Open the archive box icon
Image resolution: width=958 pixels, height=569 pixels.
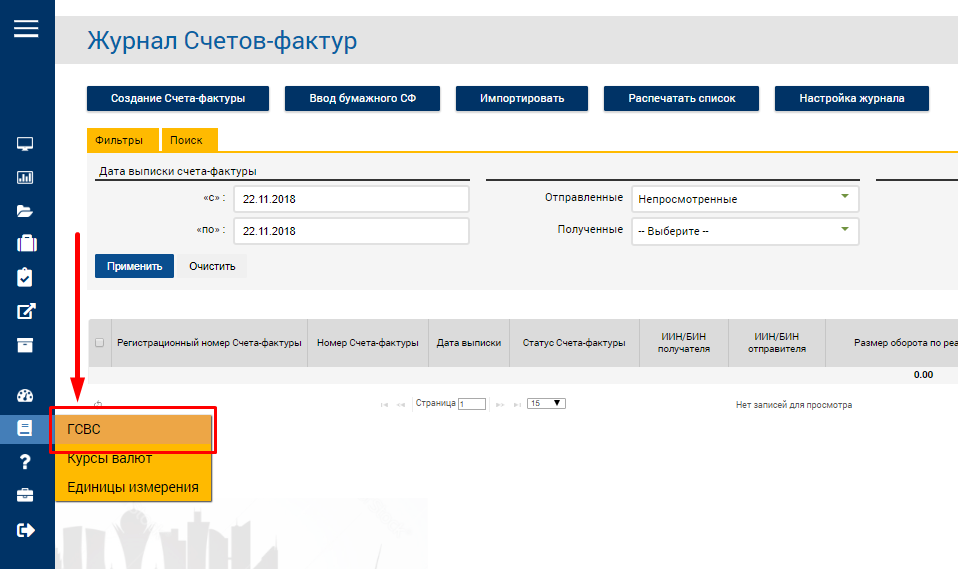pos(25,345)
